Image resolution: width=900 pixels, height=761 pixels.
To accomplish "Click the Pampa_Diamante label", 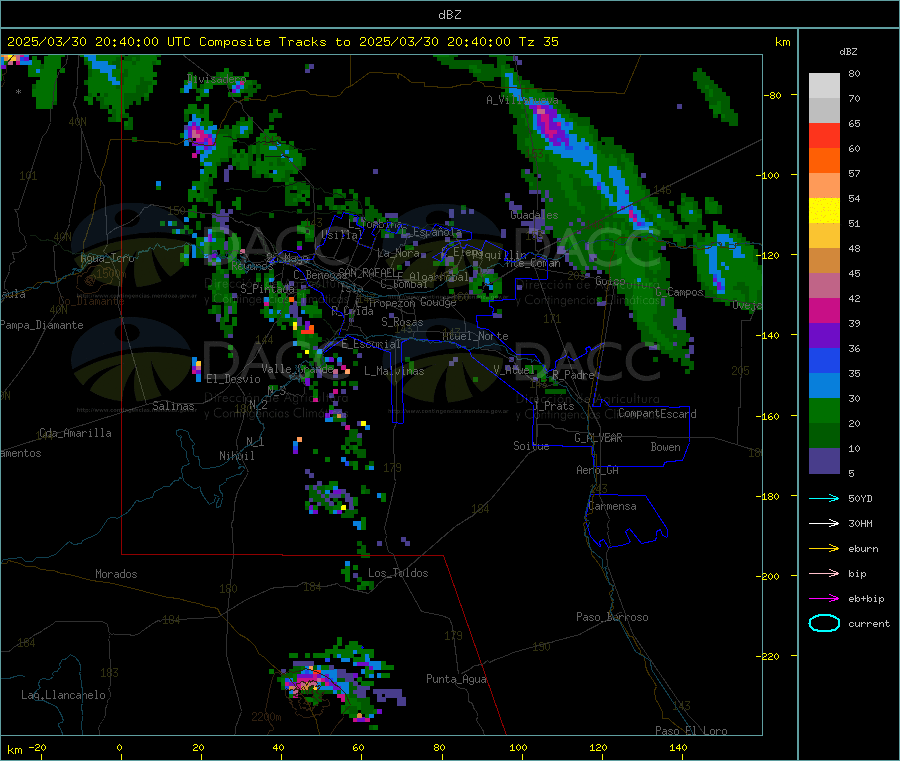I will 42,325.
